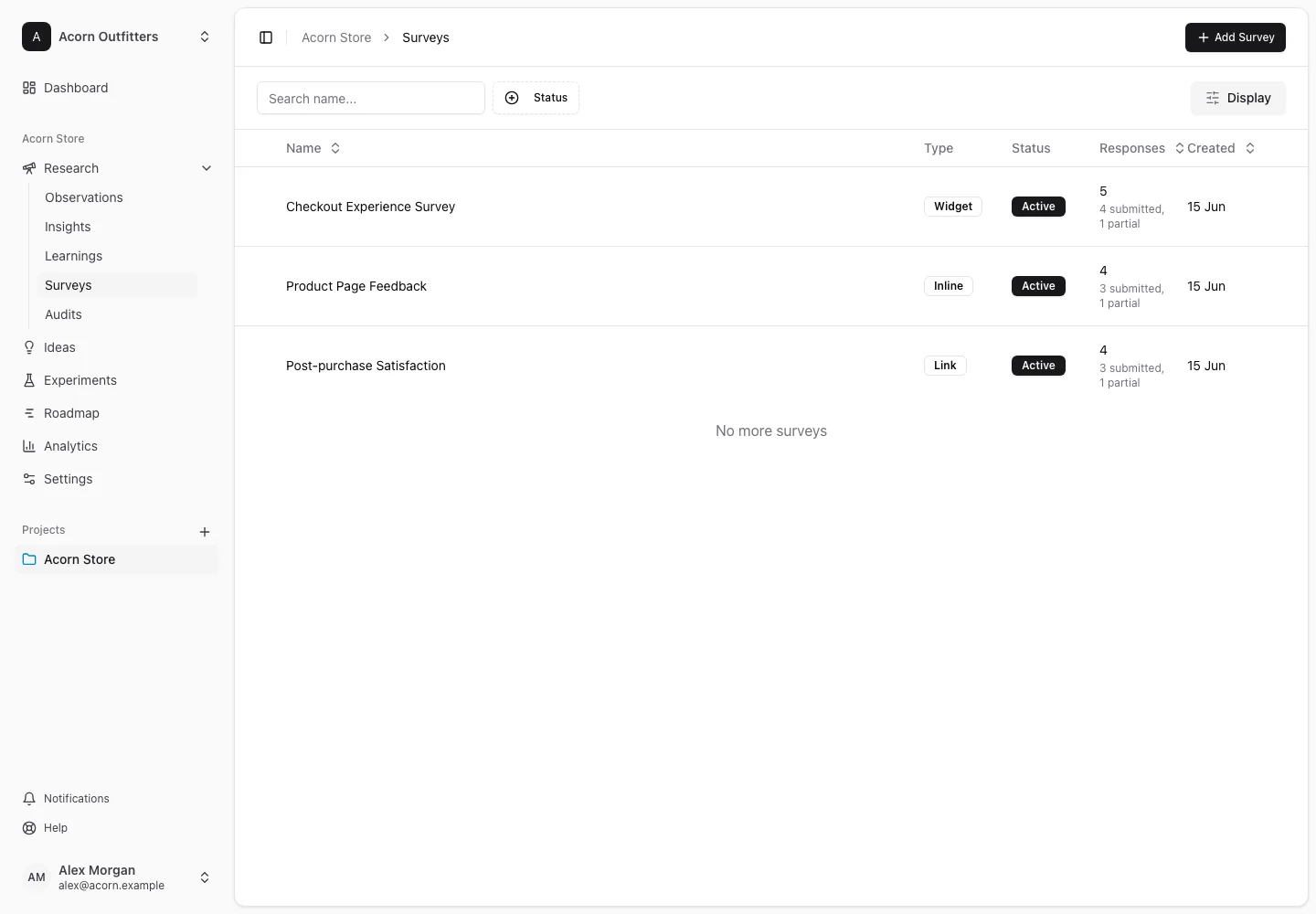The width and height of the screenshot is (1316, 914).
Task: Click the AM user avatar
Action: coord(37,877)
